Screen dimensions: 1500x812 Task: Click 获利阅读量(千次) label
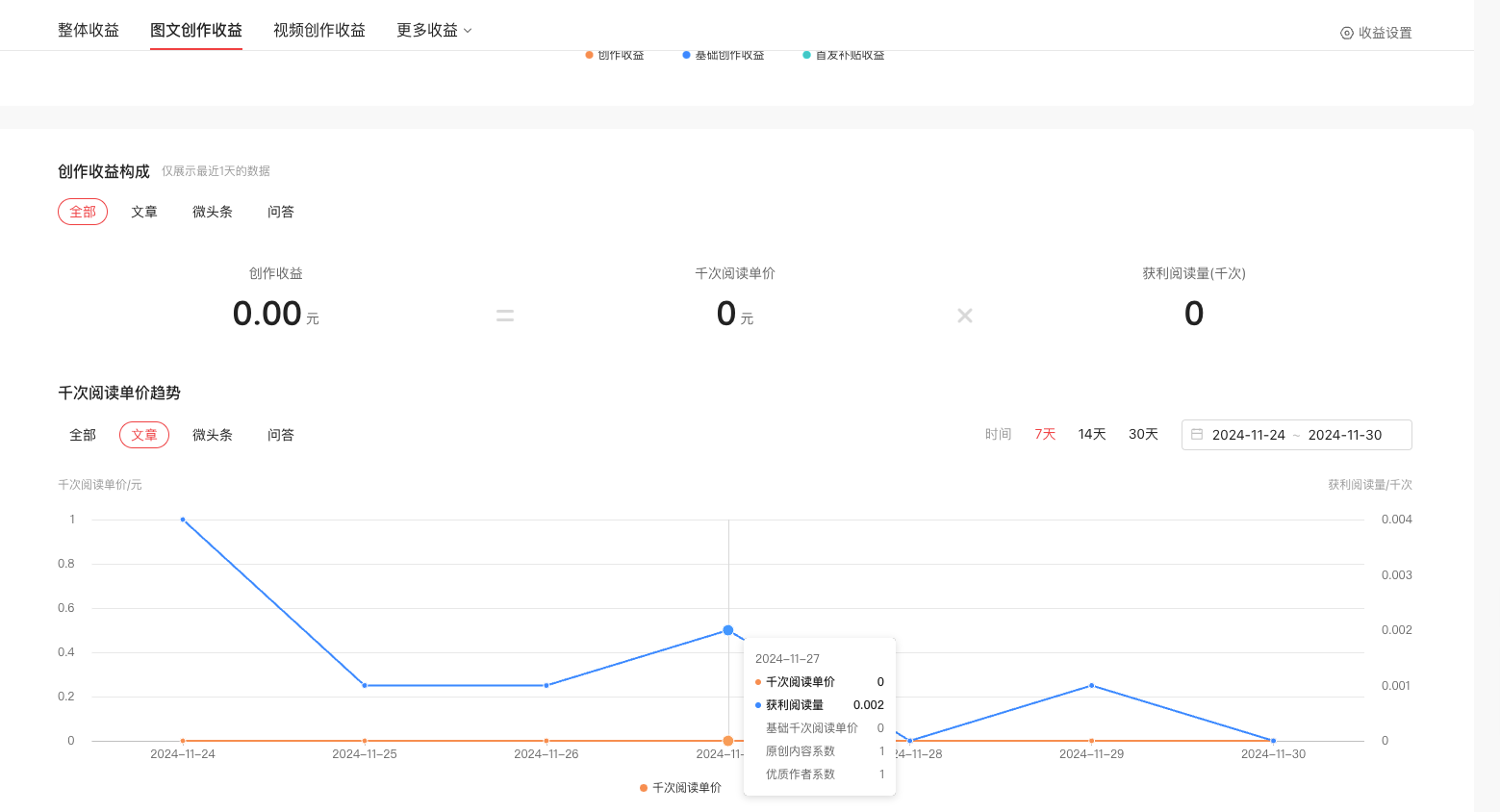coord(1194,273)
